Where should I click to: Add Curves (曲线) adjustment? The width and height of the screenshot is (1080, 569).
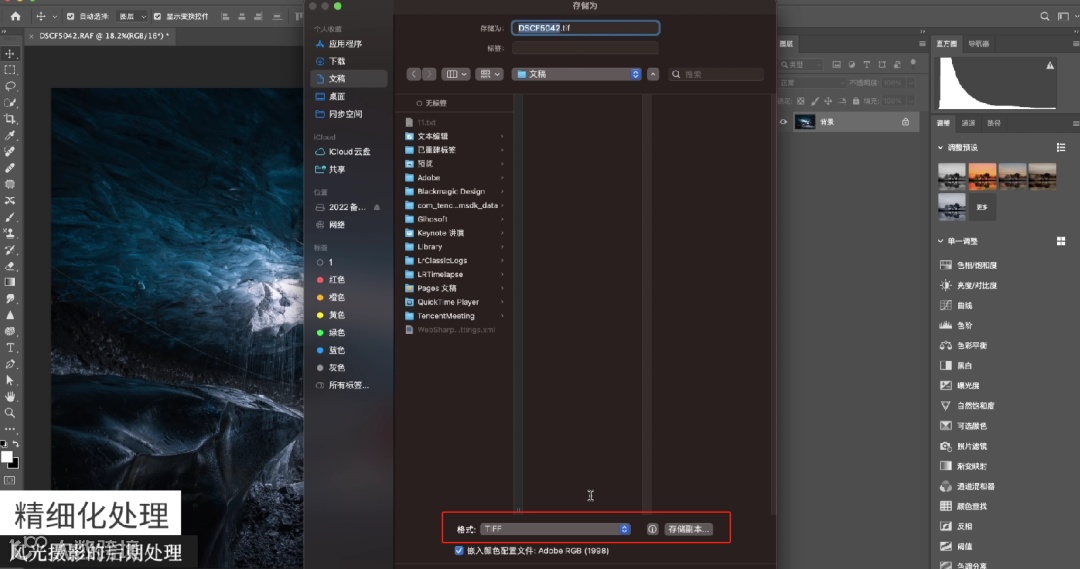pyautogui.click(x=957, y=305)
